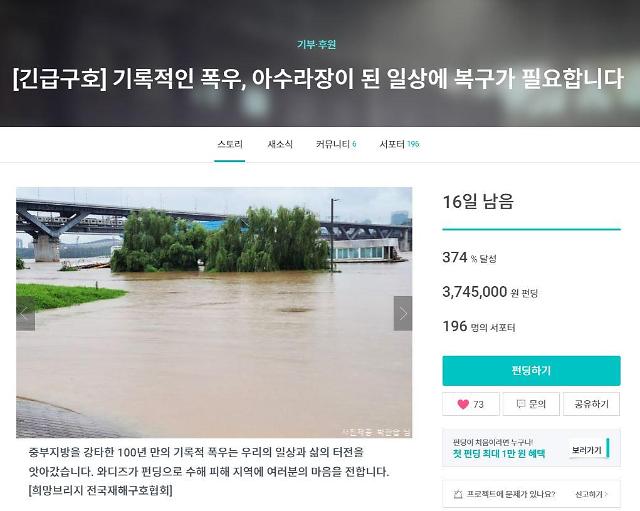Click the project title headline
The width and height of the screenshot is (640, 511).
coord(318,79)
